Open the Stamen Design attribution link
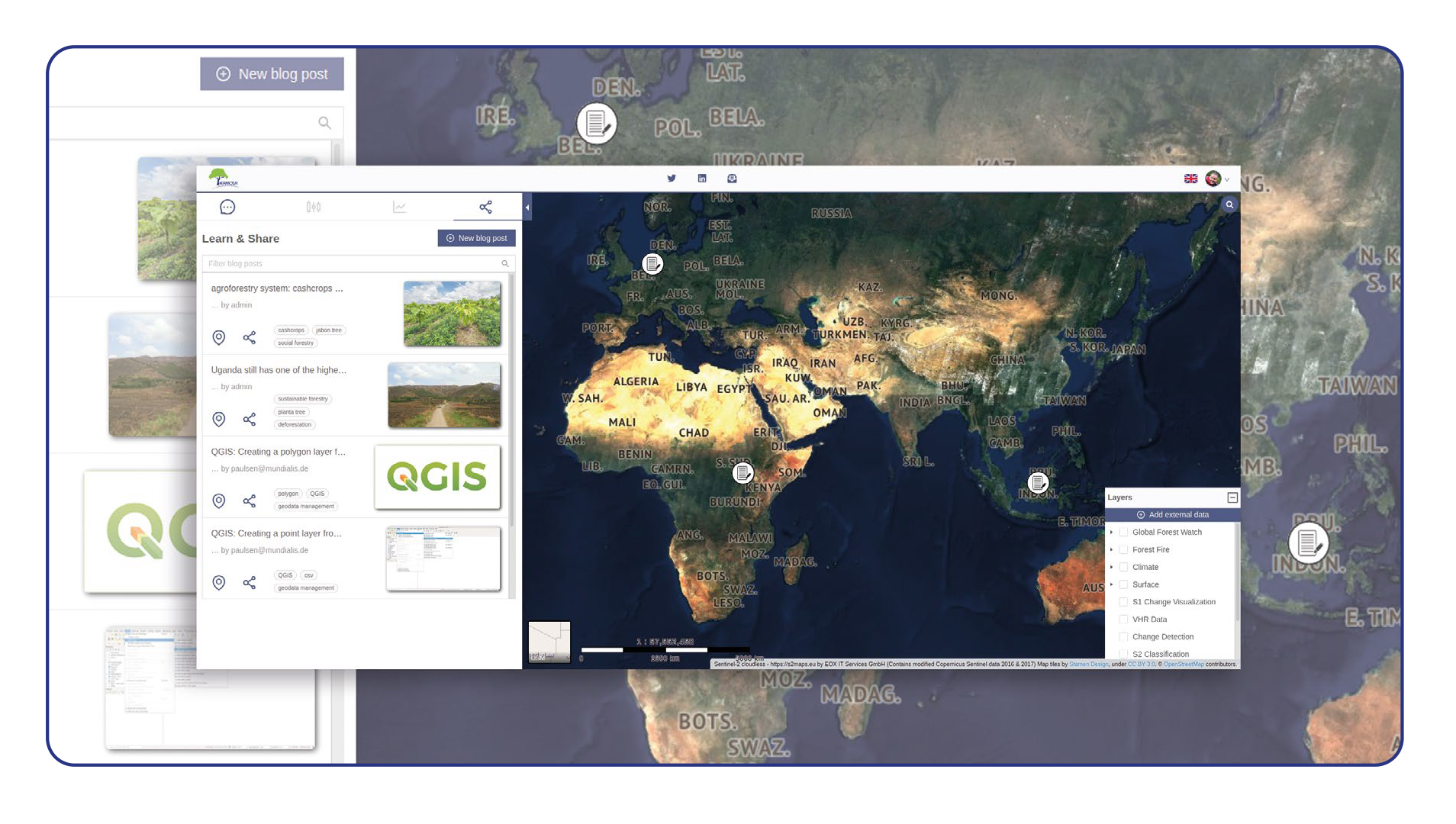 (1089, 665)
